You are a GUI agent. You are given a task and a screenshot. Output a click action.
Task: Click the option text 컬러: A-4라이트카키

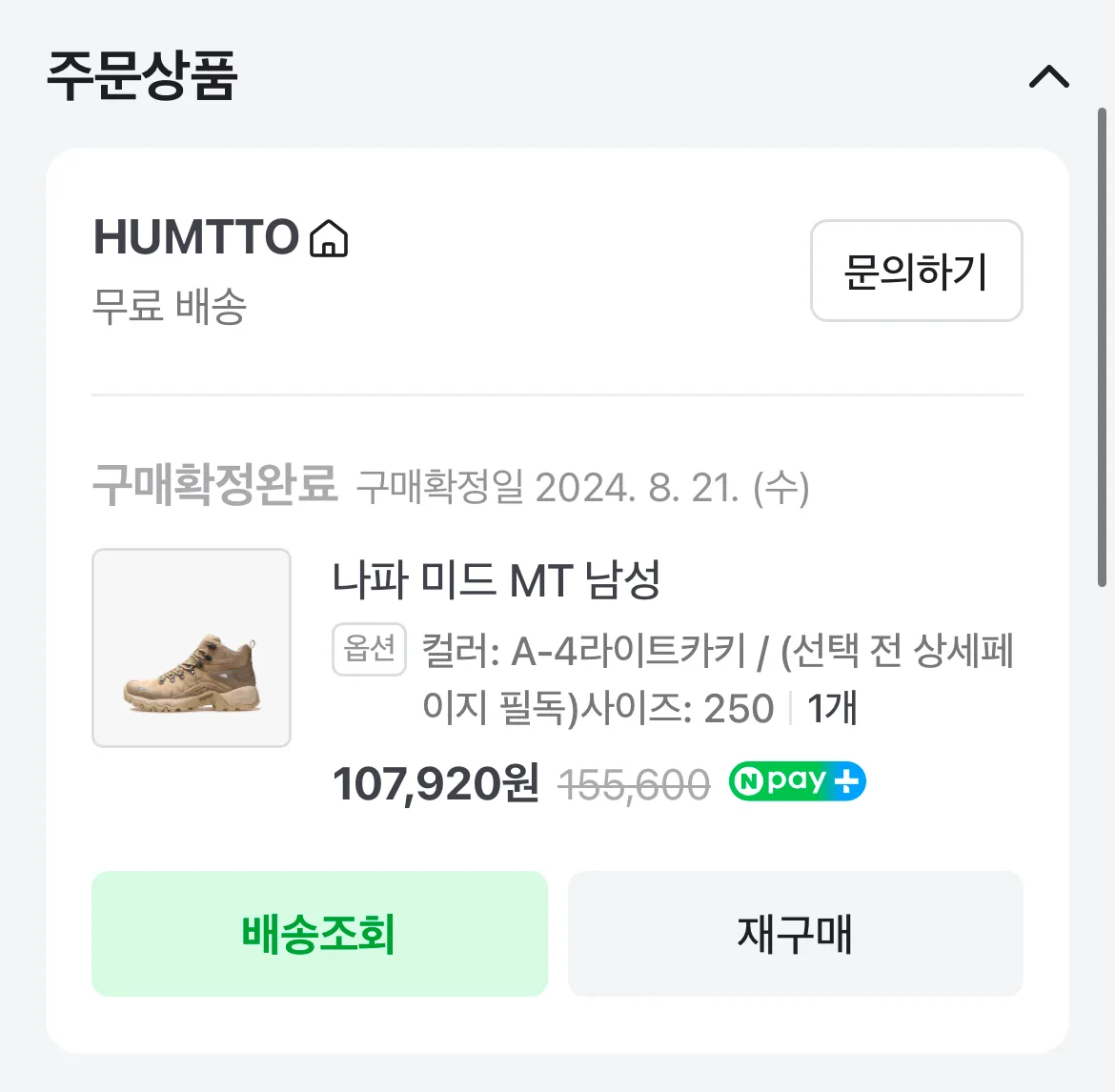584,651
